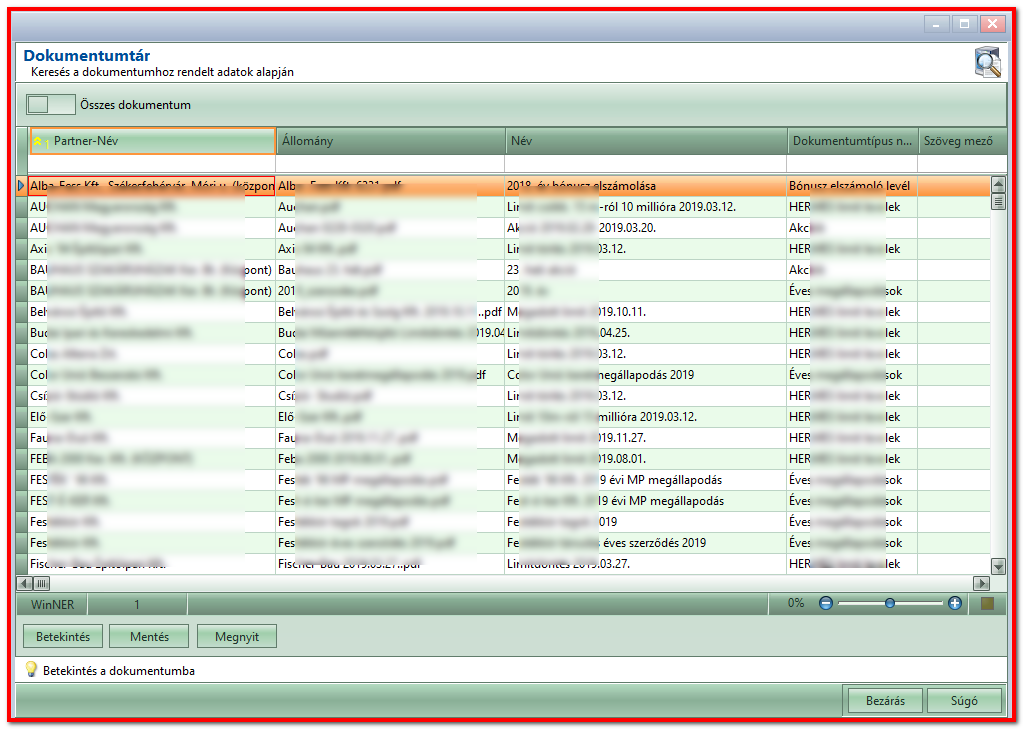Viewport: 1023px width, 729px height.
Task: Open help with the Súgó button
Action: [964, 700]
